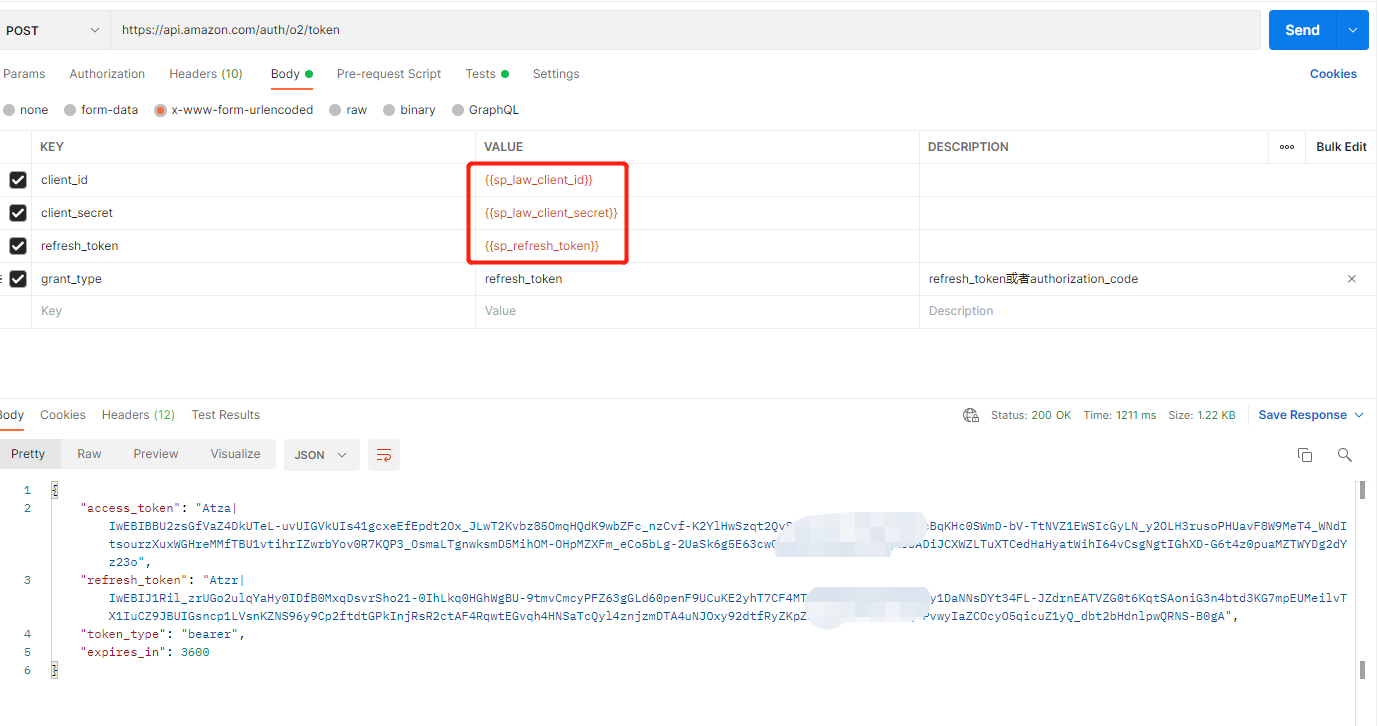Disable the grant_type parameter checkbox
1379x726 pixels.
(x=17, y=278)
